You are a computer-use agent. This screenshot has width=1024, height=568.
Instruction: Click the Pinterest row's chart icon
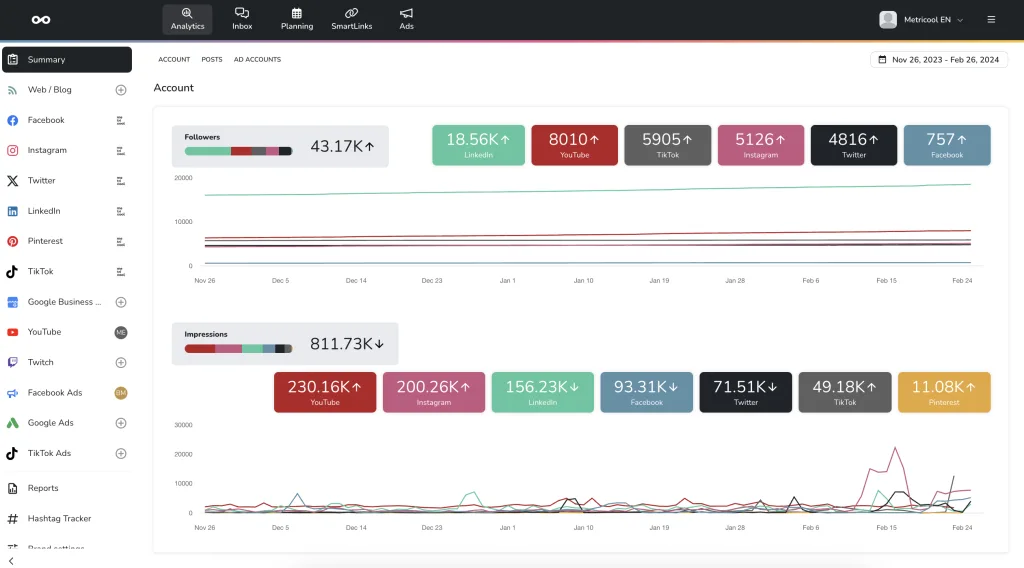click(121, 242)
